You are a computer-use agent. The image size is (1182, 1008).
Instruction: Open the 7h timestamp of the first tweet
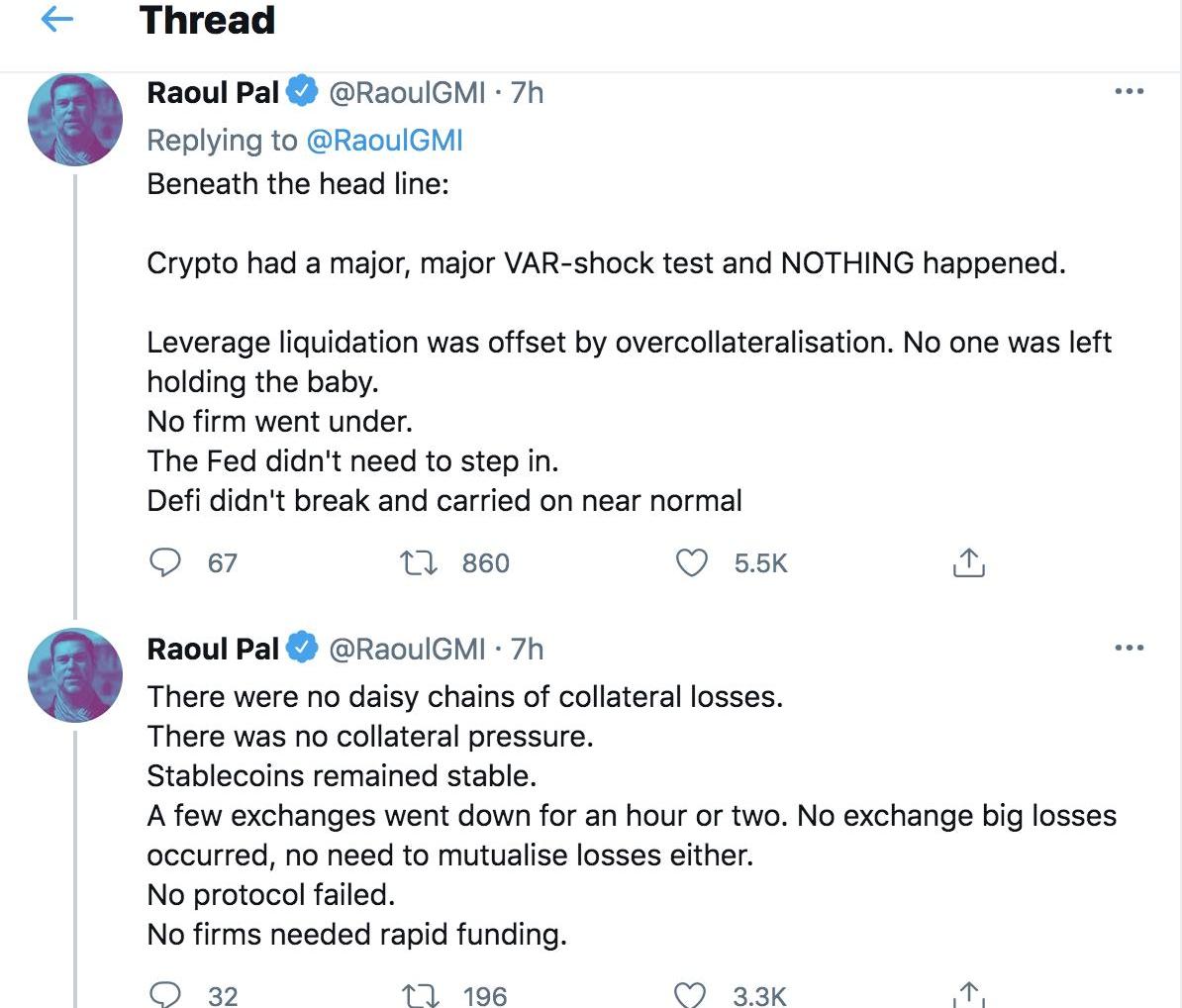pyautogui.click(x=528, y=92)
